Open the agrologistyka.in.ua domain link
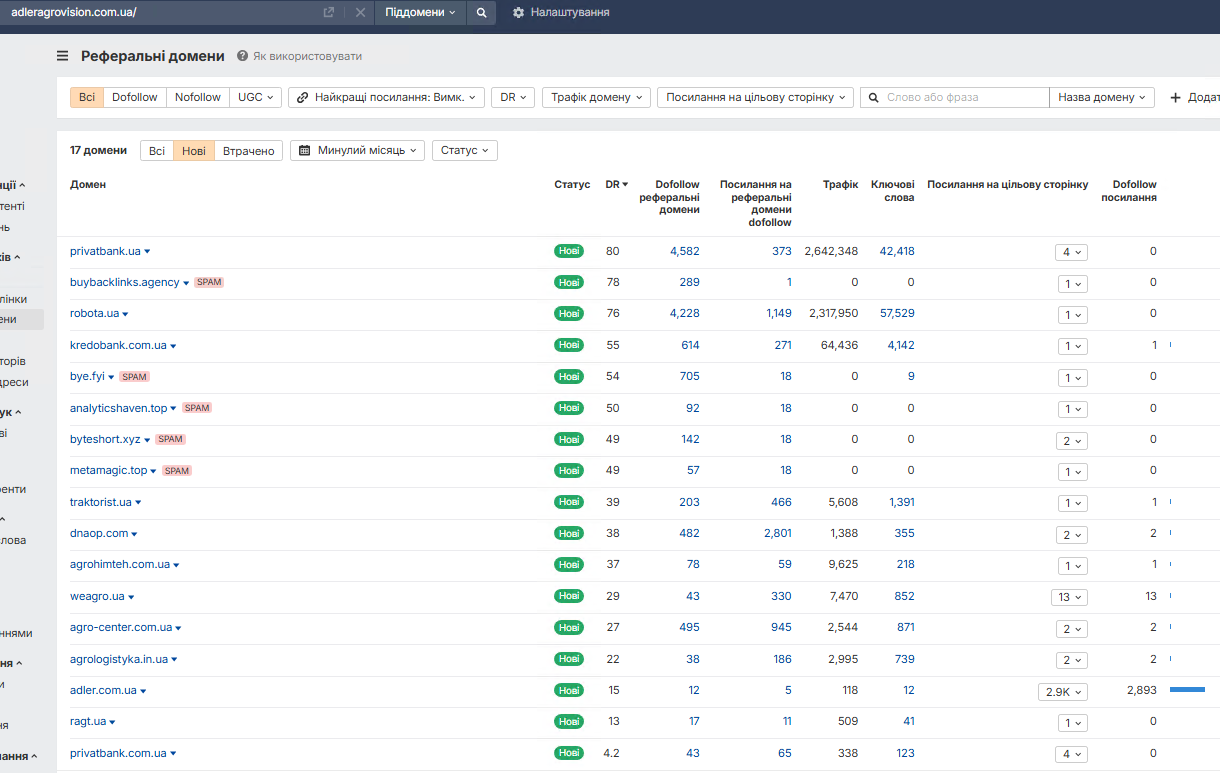Screen dimensions: 1220x773 119,659
